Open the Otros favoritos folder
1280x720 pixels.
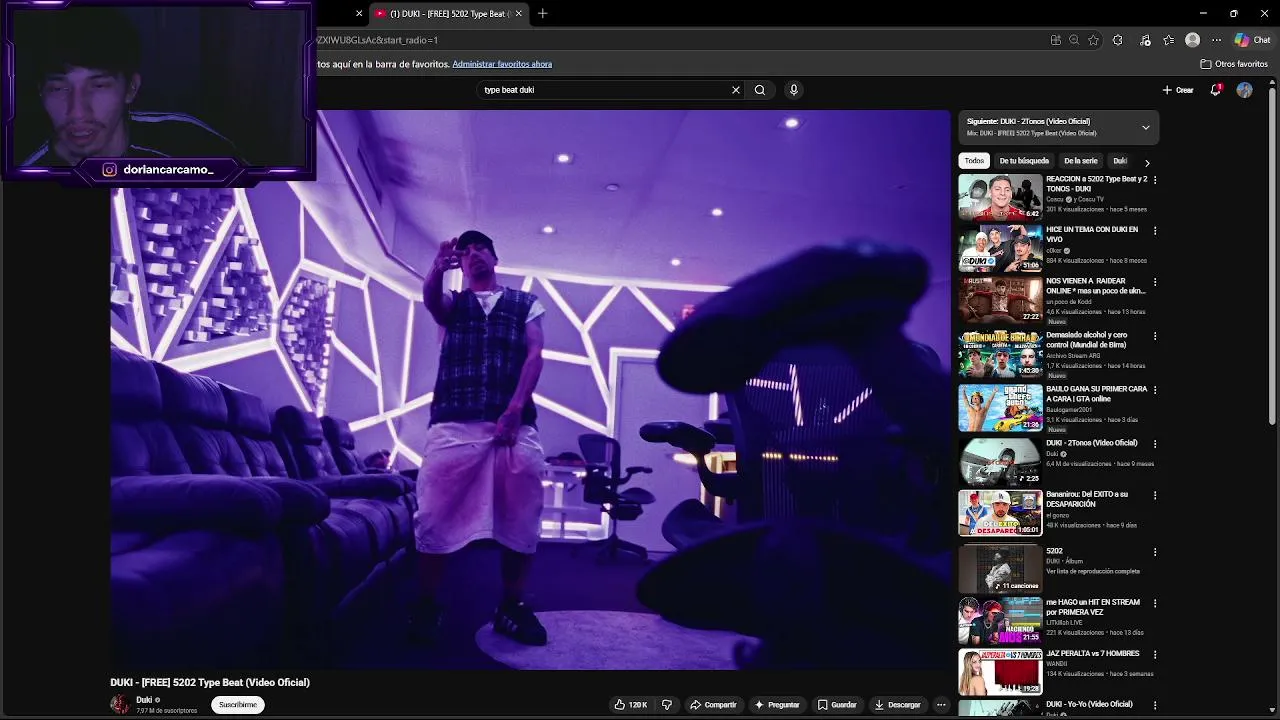tap(1234, 64)
